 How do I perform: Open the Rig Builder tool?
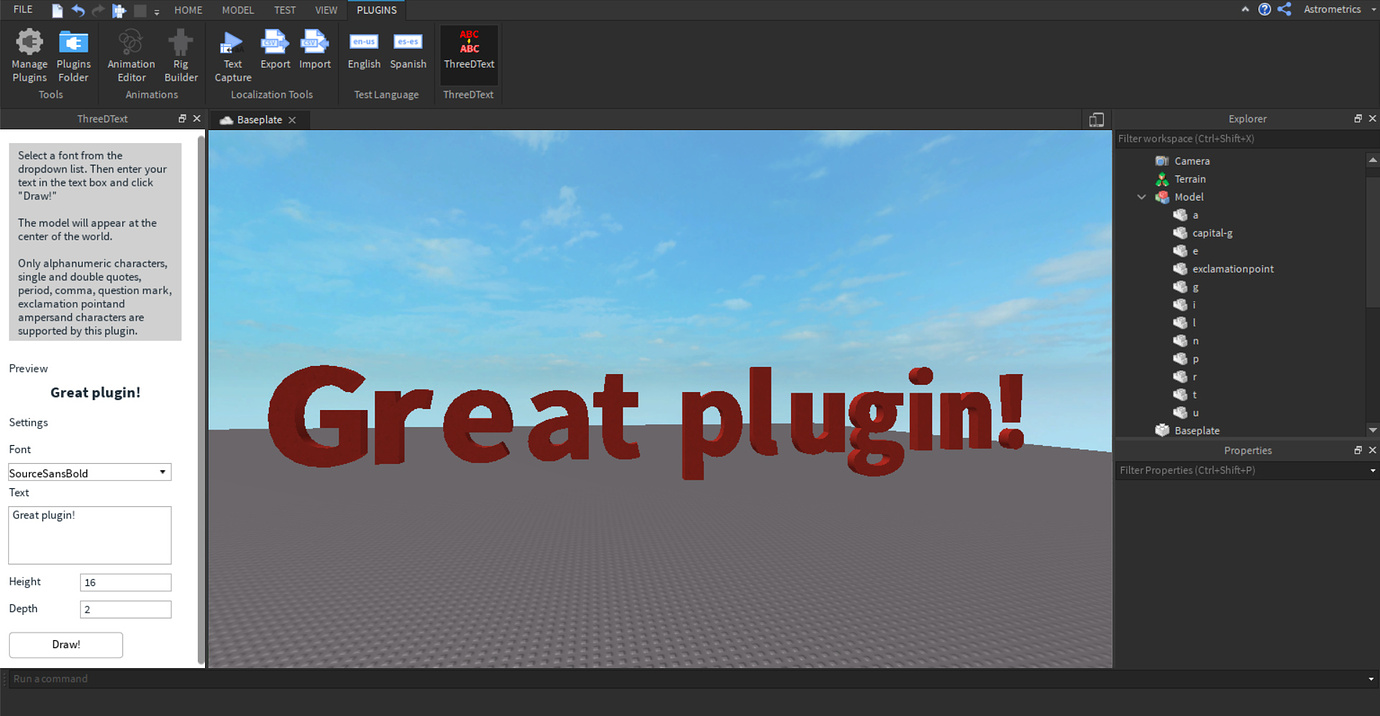[180, 55]
